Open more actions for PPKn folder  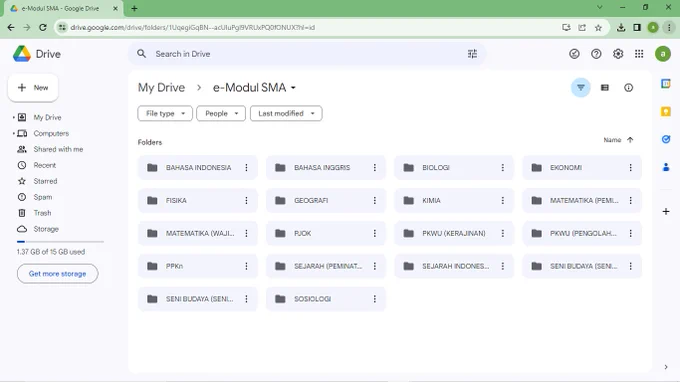coord(246,266)
